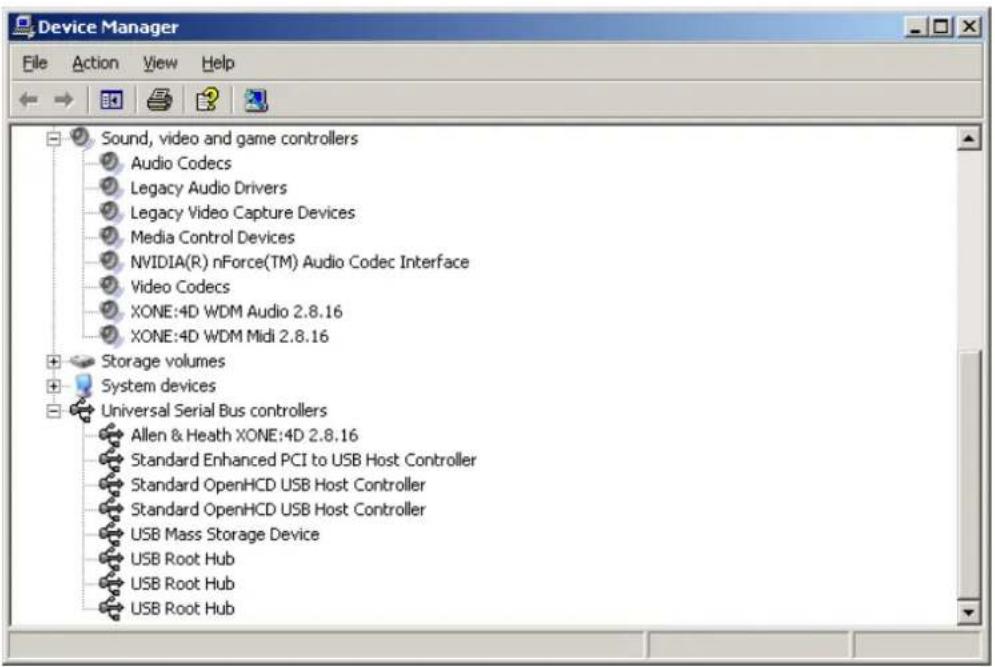The height and width of the screenshot is (667, 995).
Task: Select USB Mass Storage Device entry
Action: 225,534
